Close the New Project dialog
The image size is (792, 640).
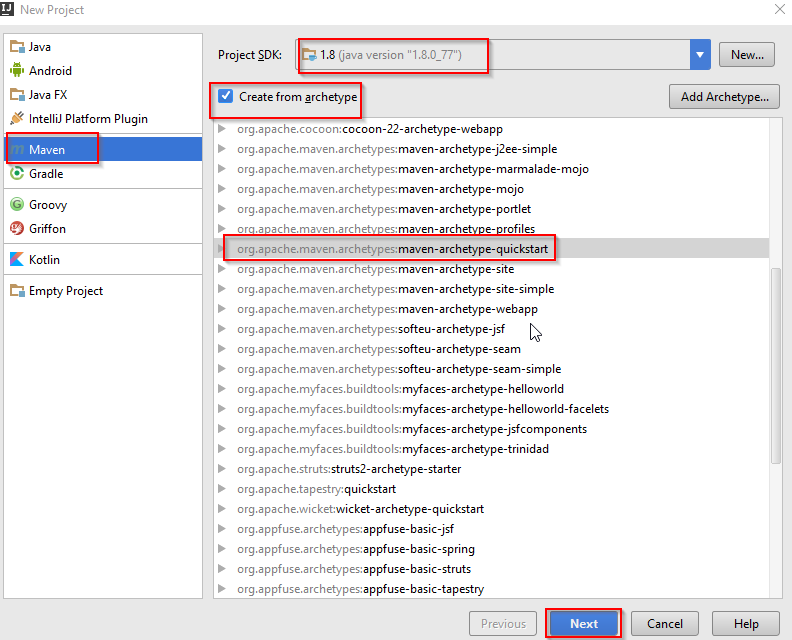click(x=780, y=9)
